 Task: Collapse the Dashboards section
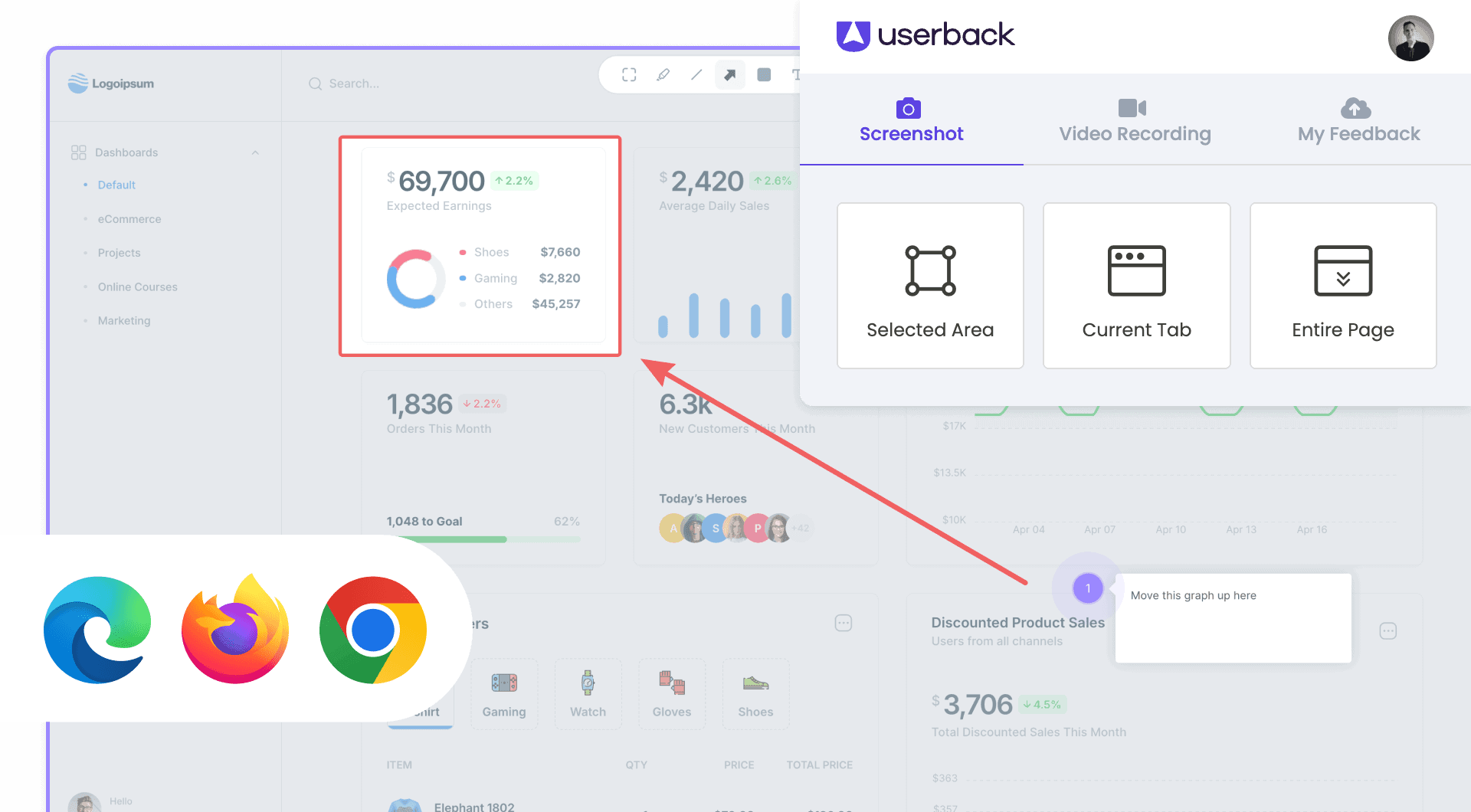255,152
